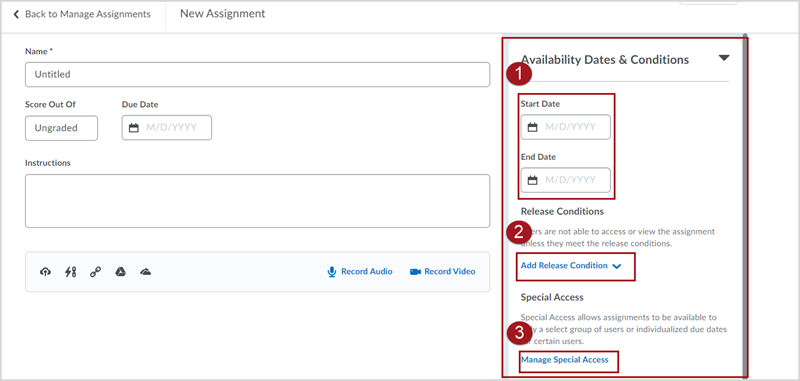800x381 pixels.
Task: Click the Release Conditions heading text
Action: pyautogui.click(x=562, y=211)
